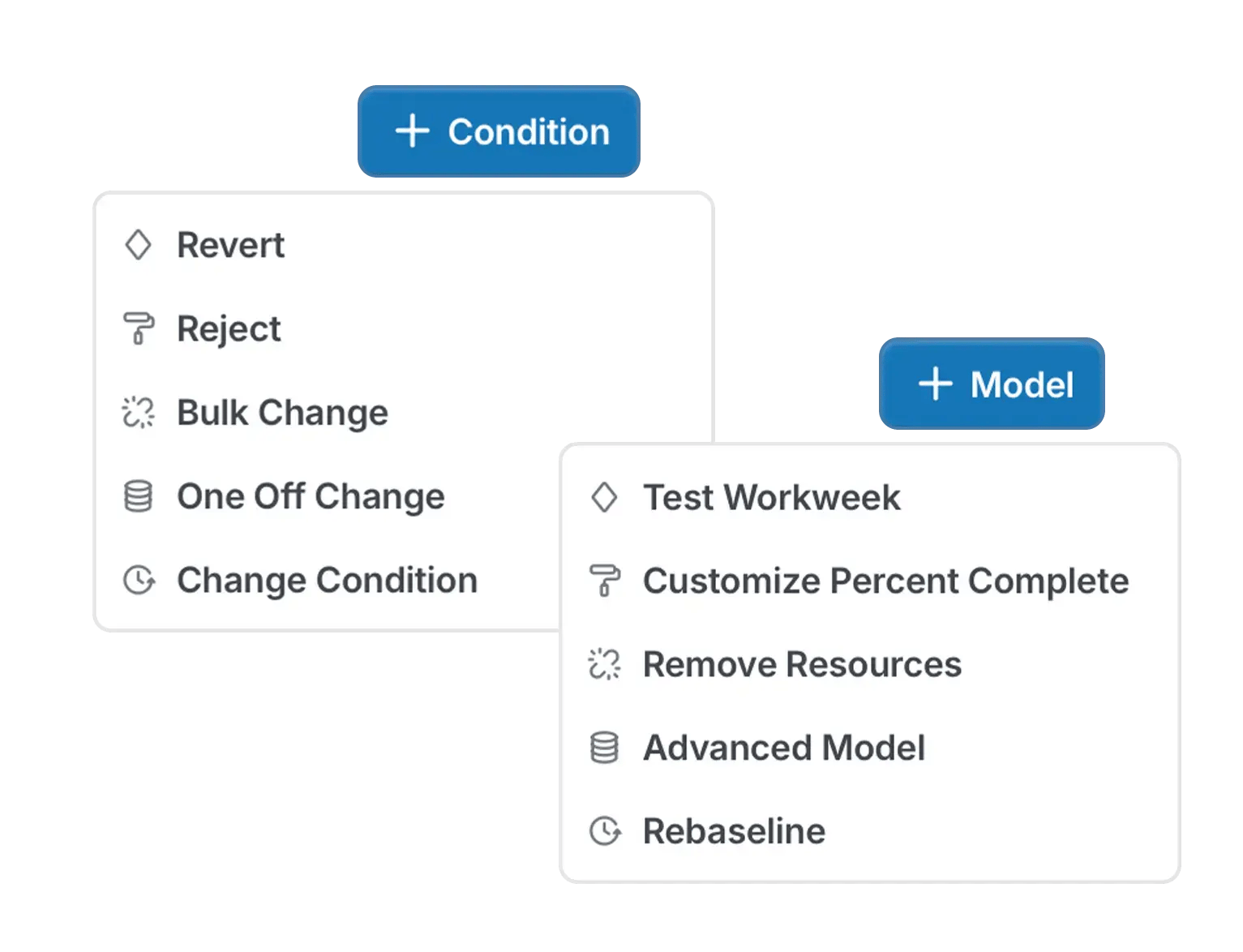This screenshot has height=952, width=1243.
Task: Click the spinner icon next to Remove Resources
Action: click(x=605, y=665)
